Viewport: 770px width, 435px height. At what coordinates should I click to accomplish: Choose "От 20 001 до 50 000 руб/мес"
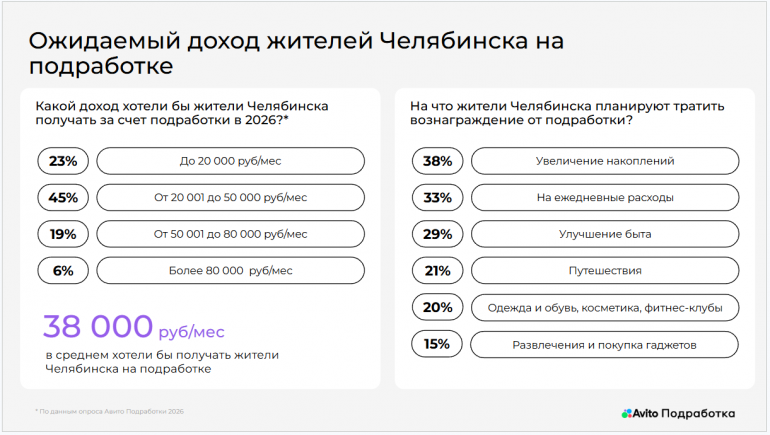point(231,197)
